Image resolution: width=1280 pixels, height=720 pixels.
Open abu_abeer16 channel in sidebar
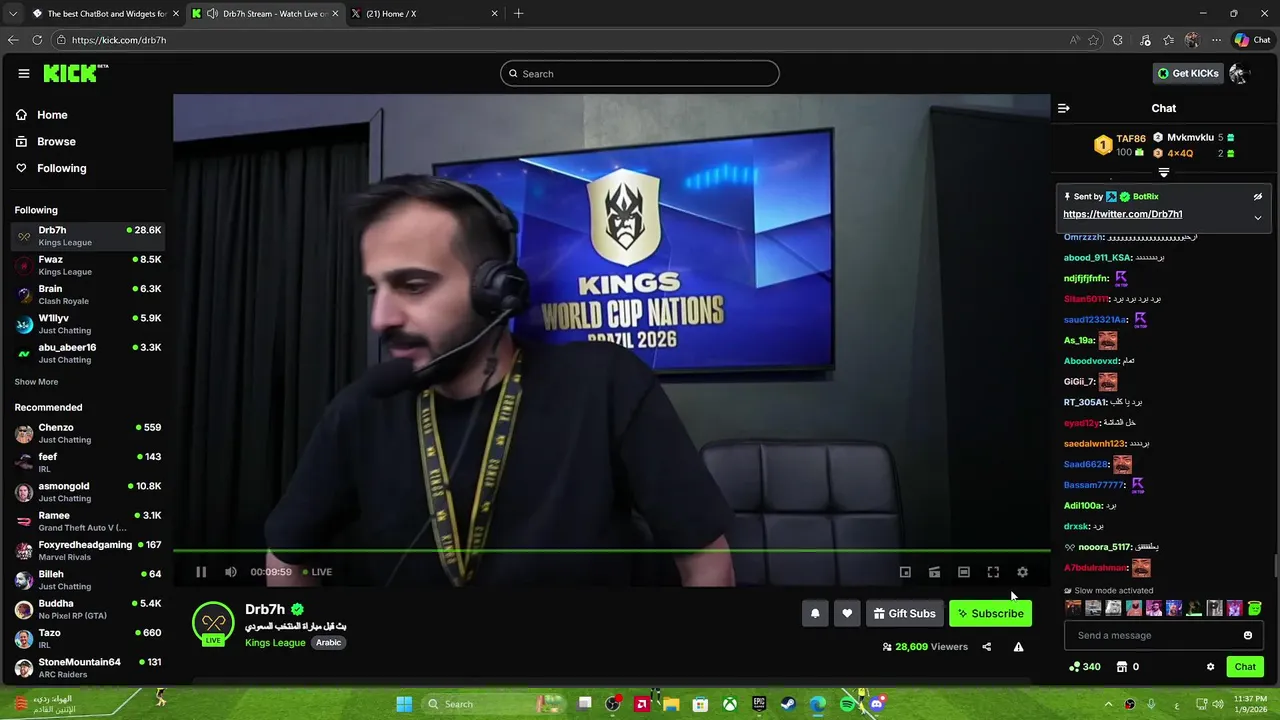(x=88, y=353)
